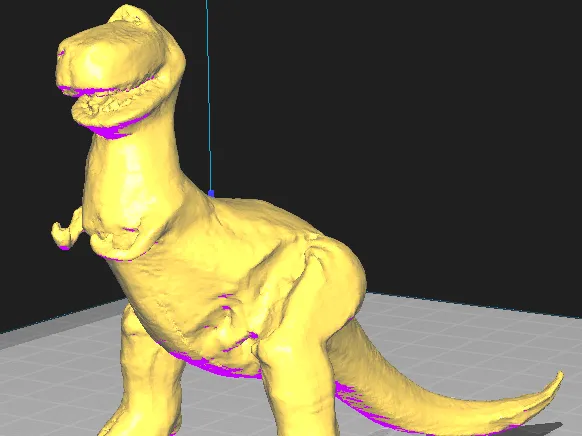Screen dimensions: 582x436
Task: Click the small blue handle on the vertical axis line
Action: (211, 193)
